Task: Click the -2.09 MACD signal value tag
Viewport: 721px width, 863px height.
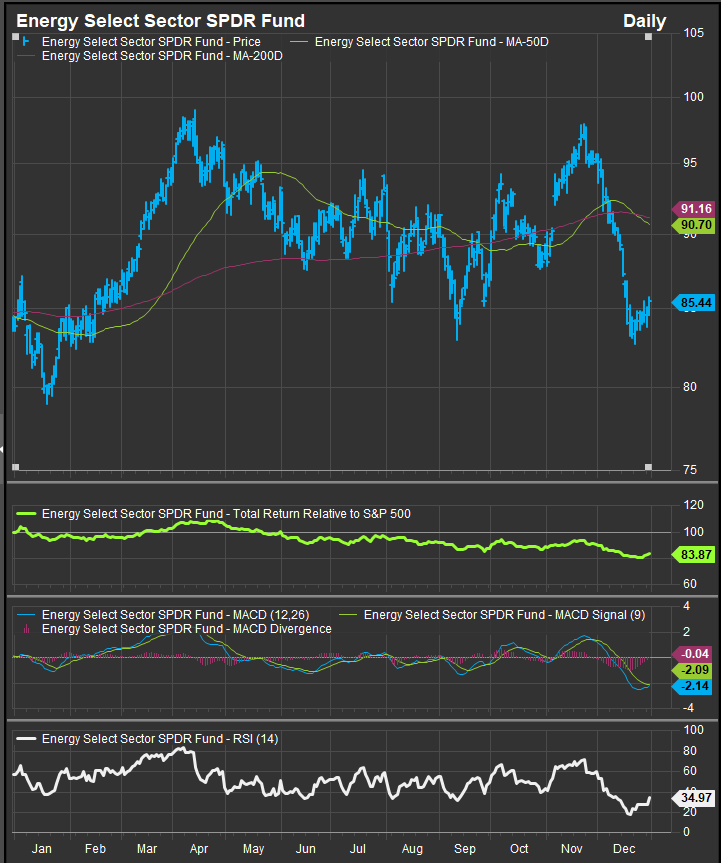Action: click(693, 670)
